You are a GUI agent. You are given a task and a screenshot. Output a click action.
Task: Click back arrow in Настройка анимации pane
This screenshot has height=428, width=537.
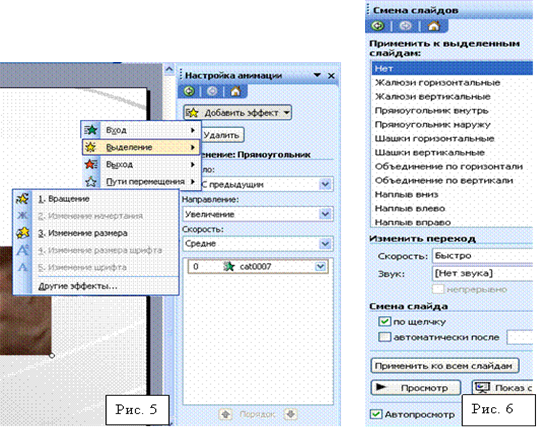tap(189, 91)
